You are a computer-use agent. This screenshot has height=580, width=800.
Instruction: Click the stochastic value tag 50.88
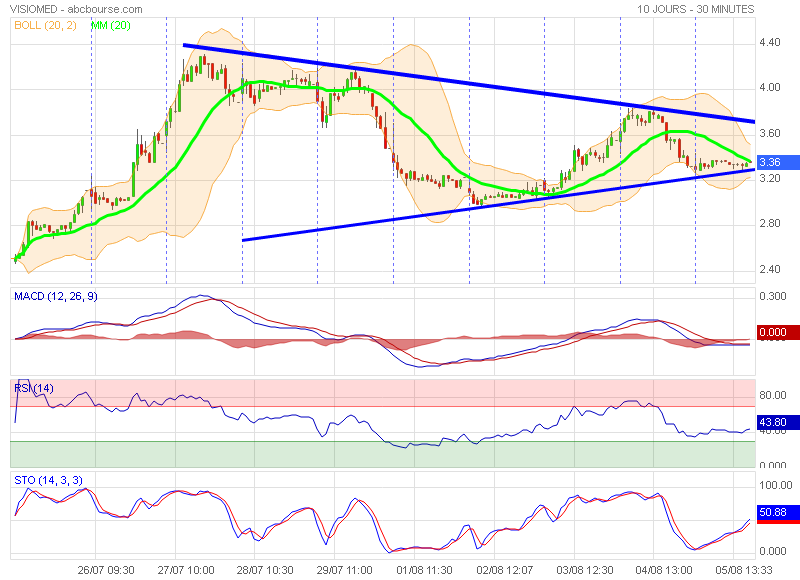click(778, 513)
